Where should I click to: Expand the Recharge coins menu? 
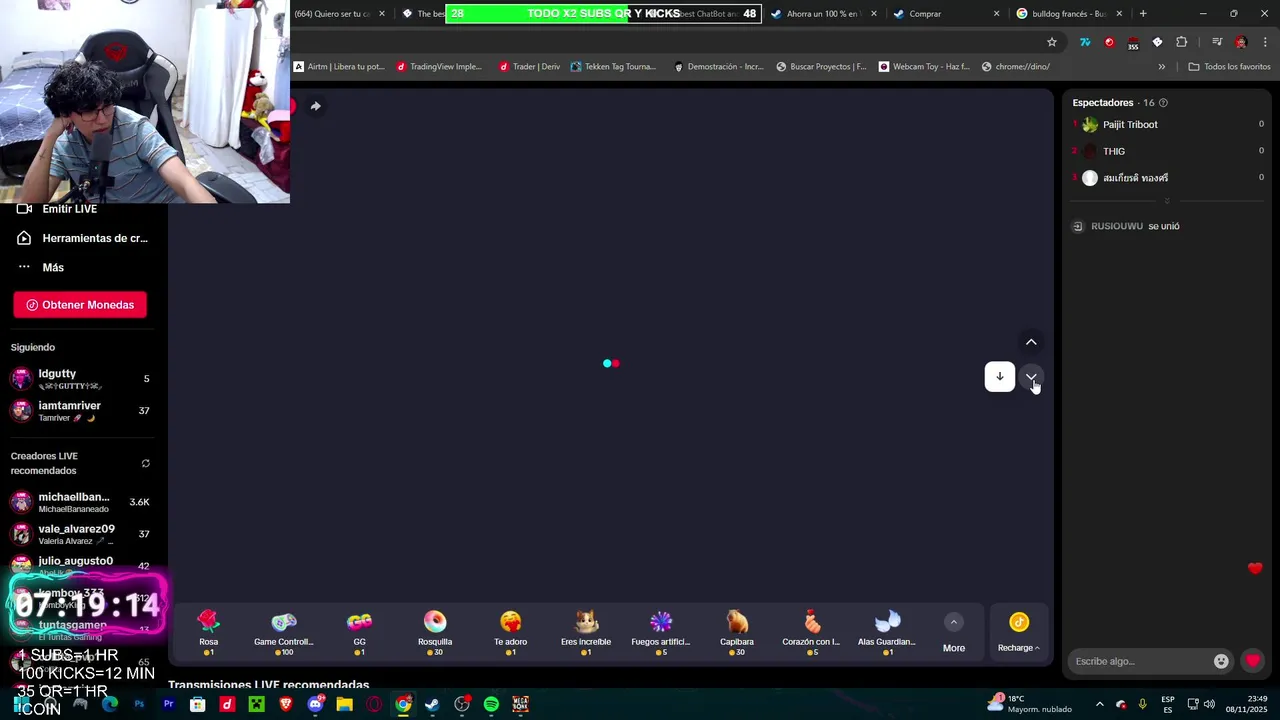point(1019,633)
